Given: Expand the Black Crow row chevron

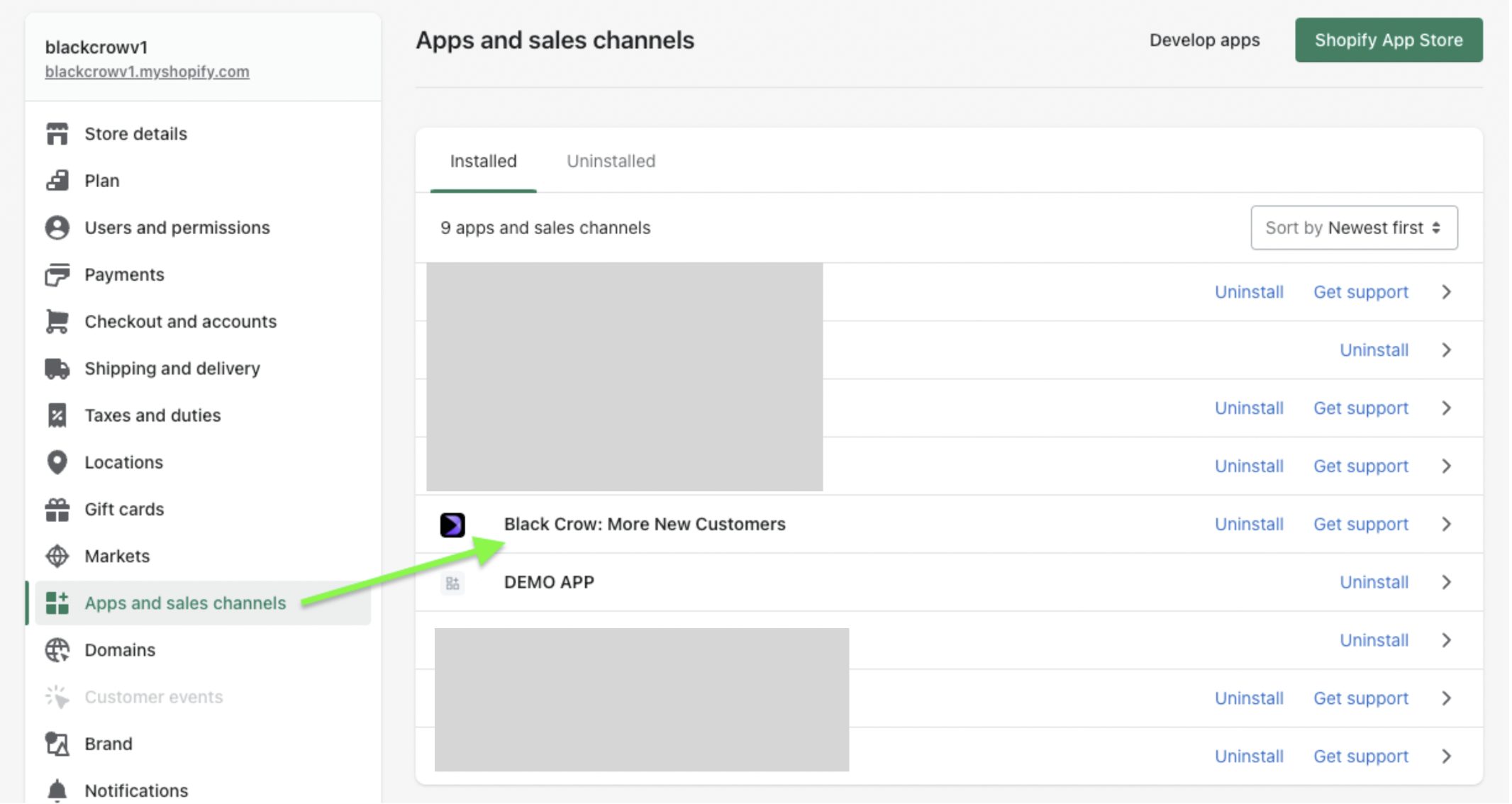Looking at the screenshot, I should coord(1447,524).
